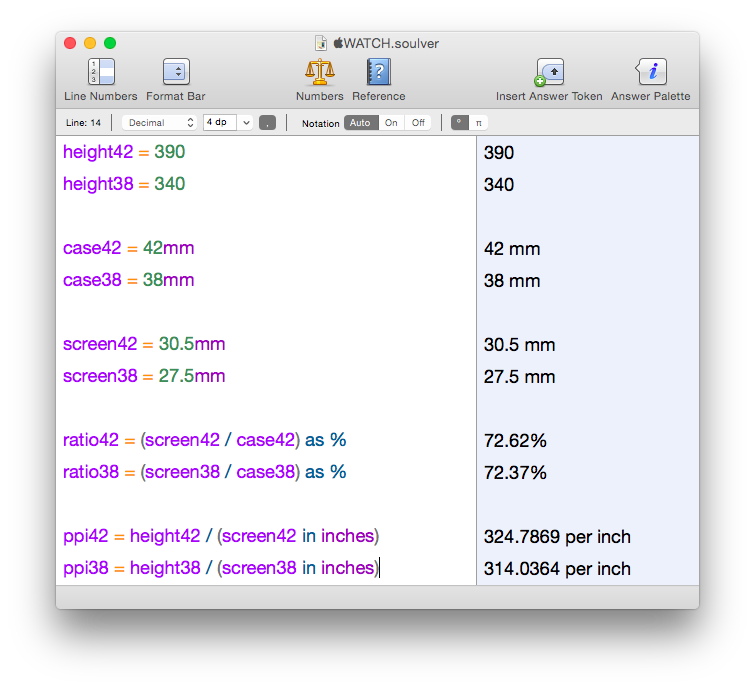Select the 314.0364 per inch answer
Screen dimensions: 755x689
coord(557,569)
